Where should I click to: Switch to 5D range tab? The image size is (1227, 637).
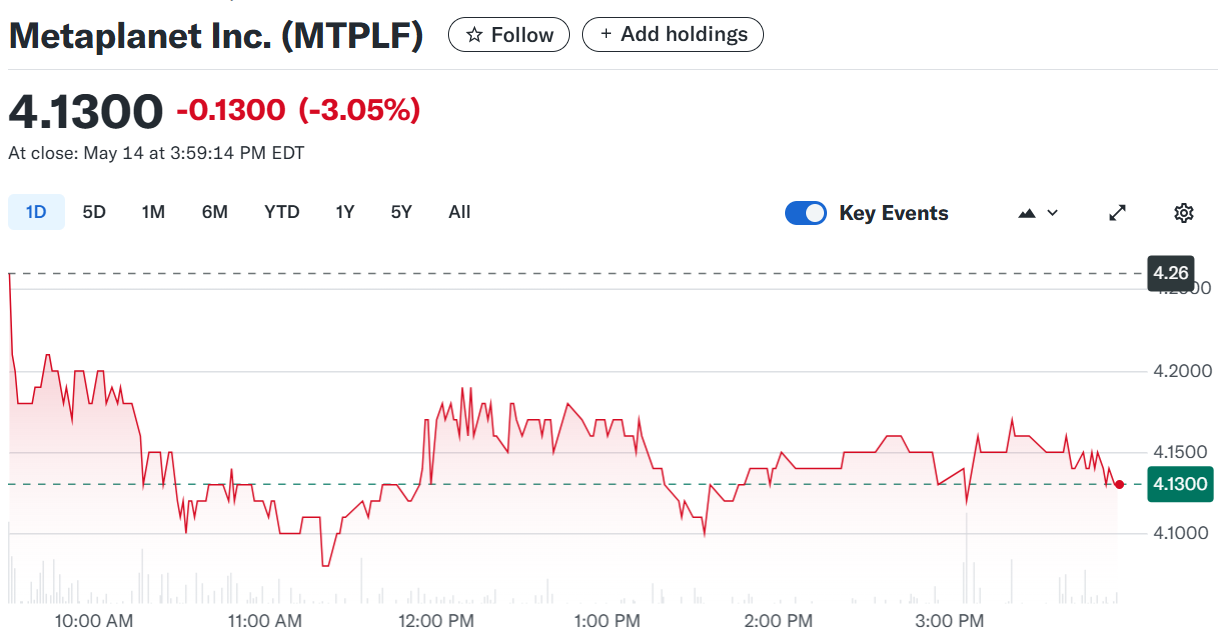click(x=94, y=212)
